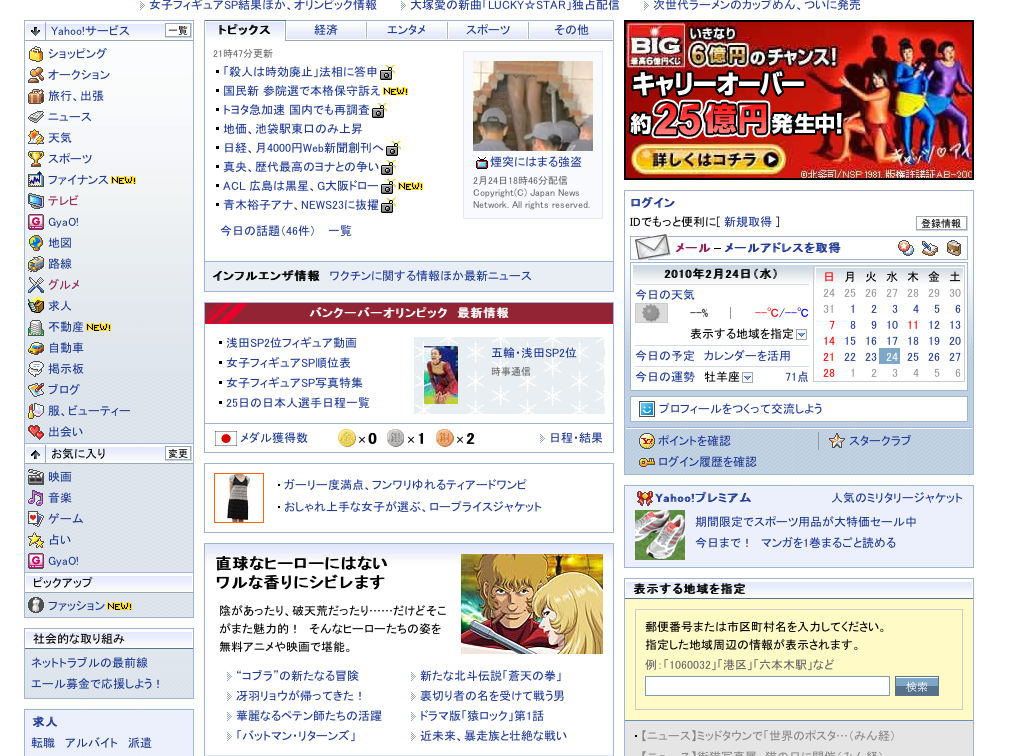This screenshot has width=1011, height=756.
Task: Click the 検索 region search button
Action: [916, 686]
